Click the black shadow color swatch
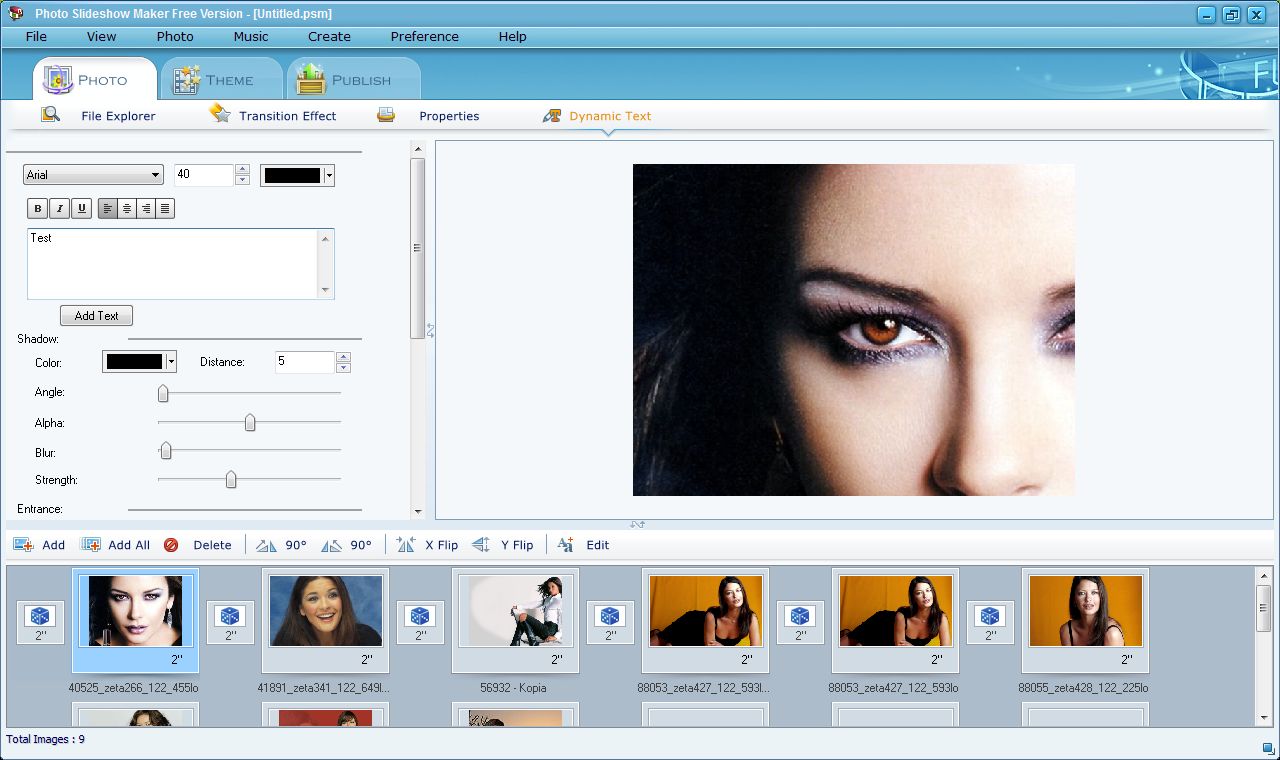The width and height of the screenshot is (1280, 760). (134, 362)
